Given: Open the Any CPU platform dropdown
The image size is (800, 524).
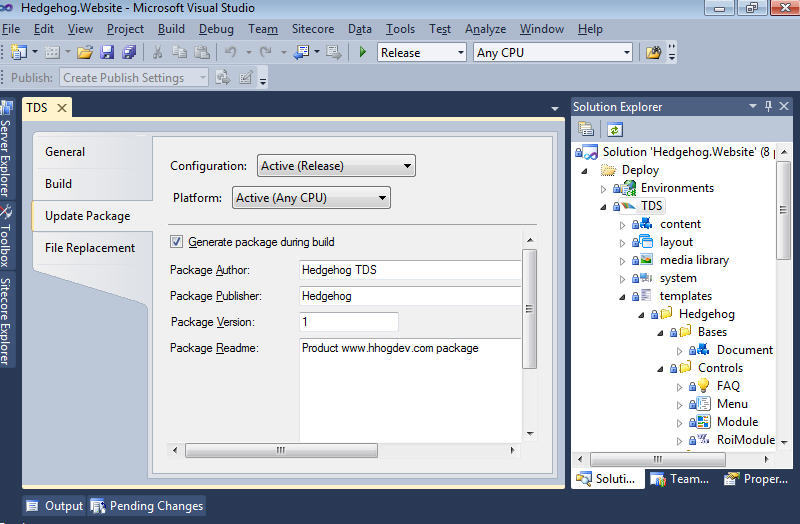Looking at the screenshot, I should pyautogui.click(x=553, y=53).
